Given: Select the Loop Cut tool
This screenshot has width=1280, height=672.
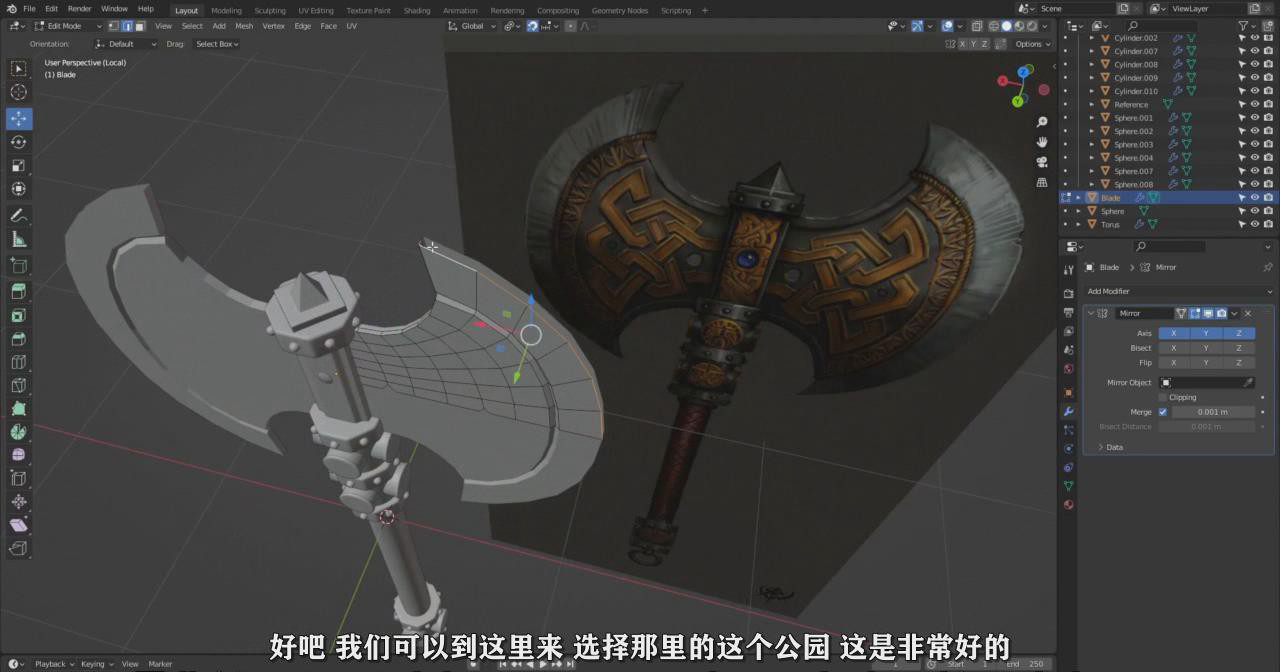Looking at the screenshot, I should [x=19, y=362].
